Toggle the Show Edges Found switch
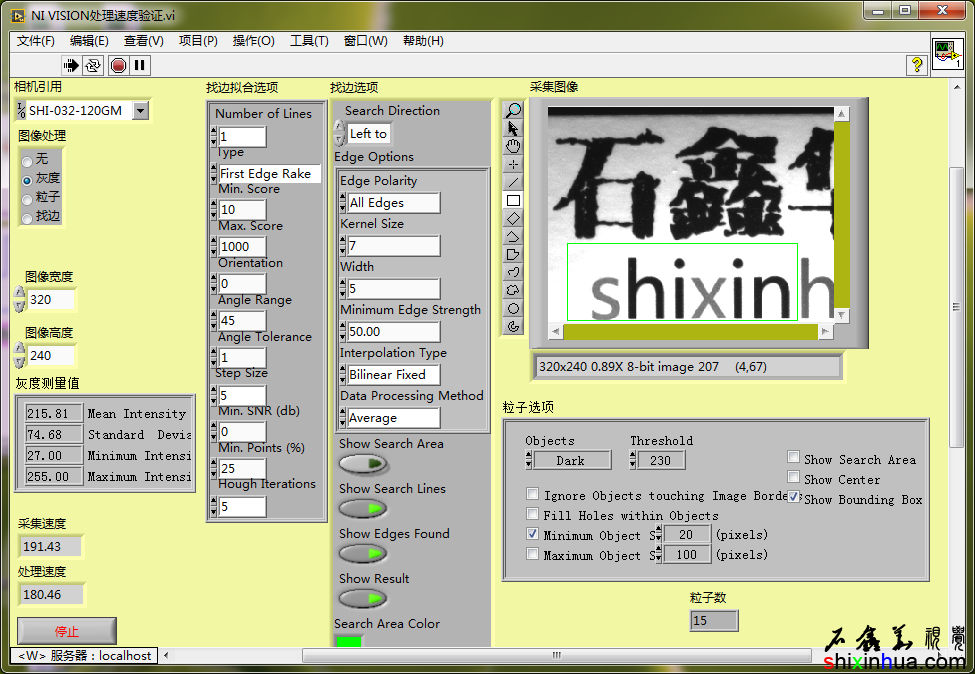 pos(363,553)
